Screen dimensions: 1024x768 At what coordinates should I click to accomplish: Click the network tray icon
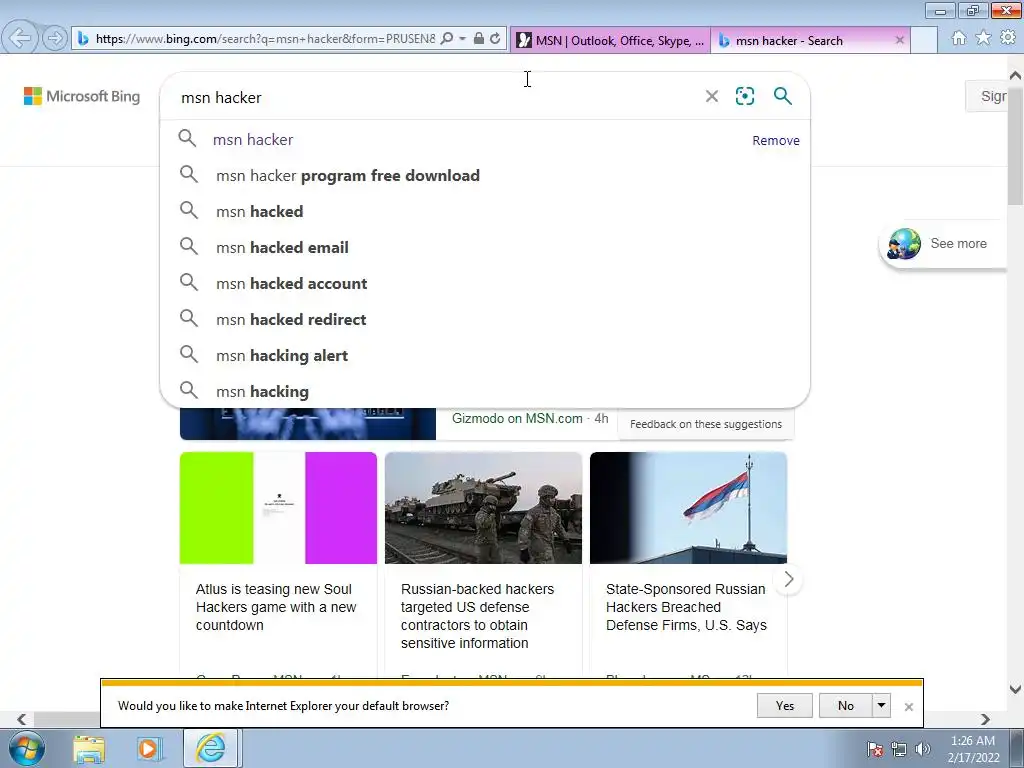tap(899, 749)
